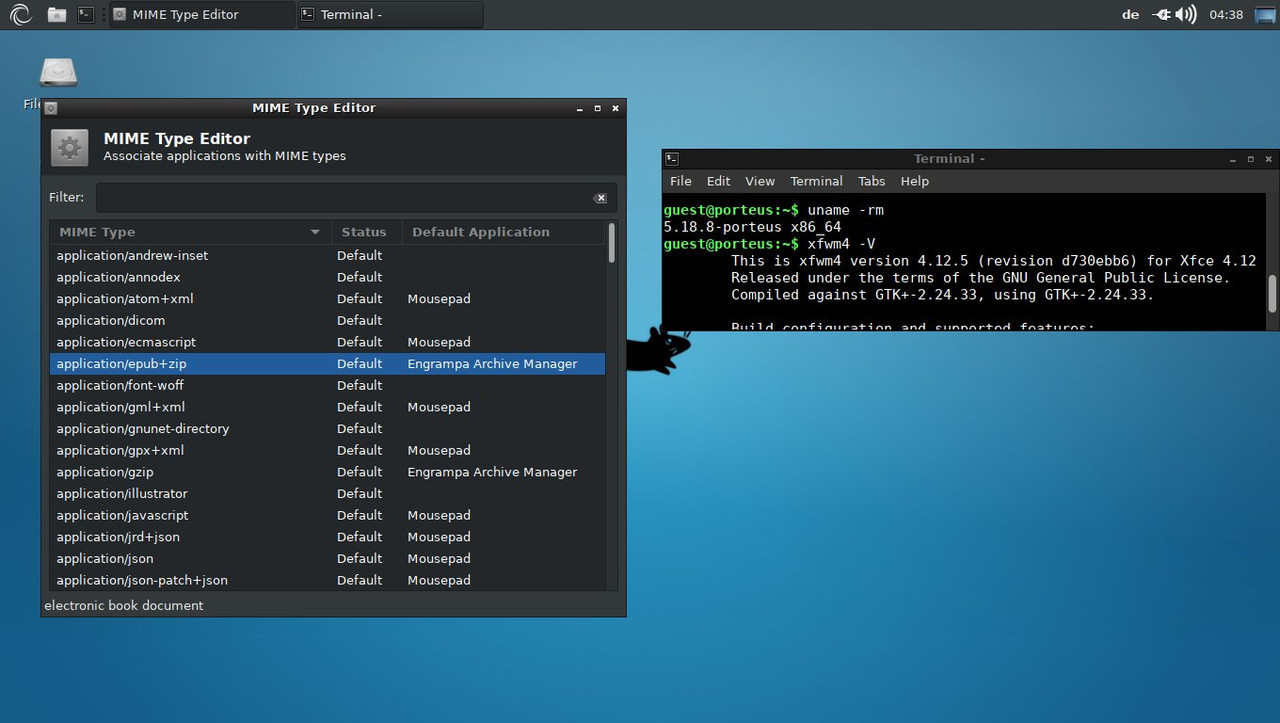Click the panel clock showing 04:38
The width and height of the screenshot is (1280, 723).
point(1226,15)
